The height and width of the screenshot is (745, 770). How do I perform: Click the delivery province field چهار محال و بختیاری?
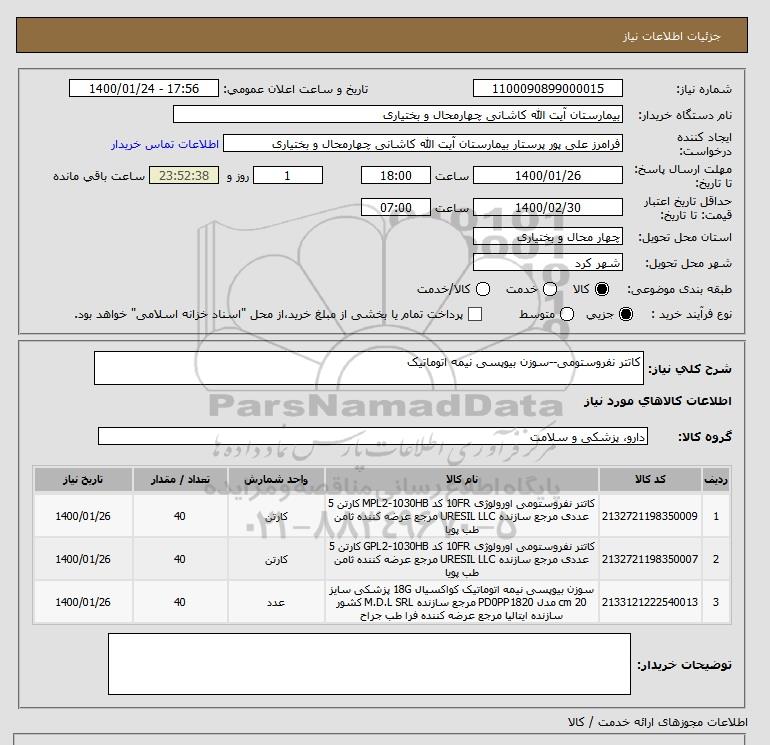click(548, 236)
